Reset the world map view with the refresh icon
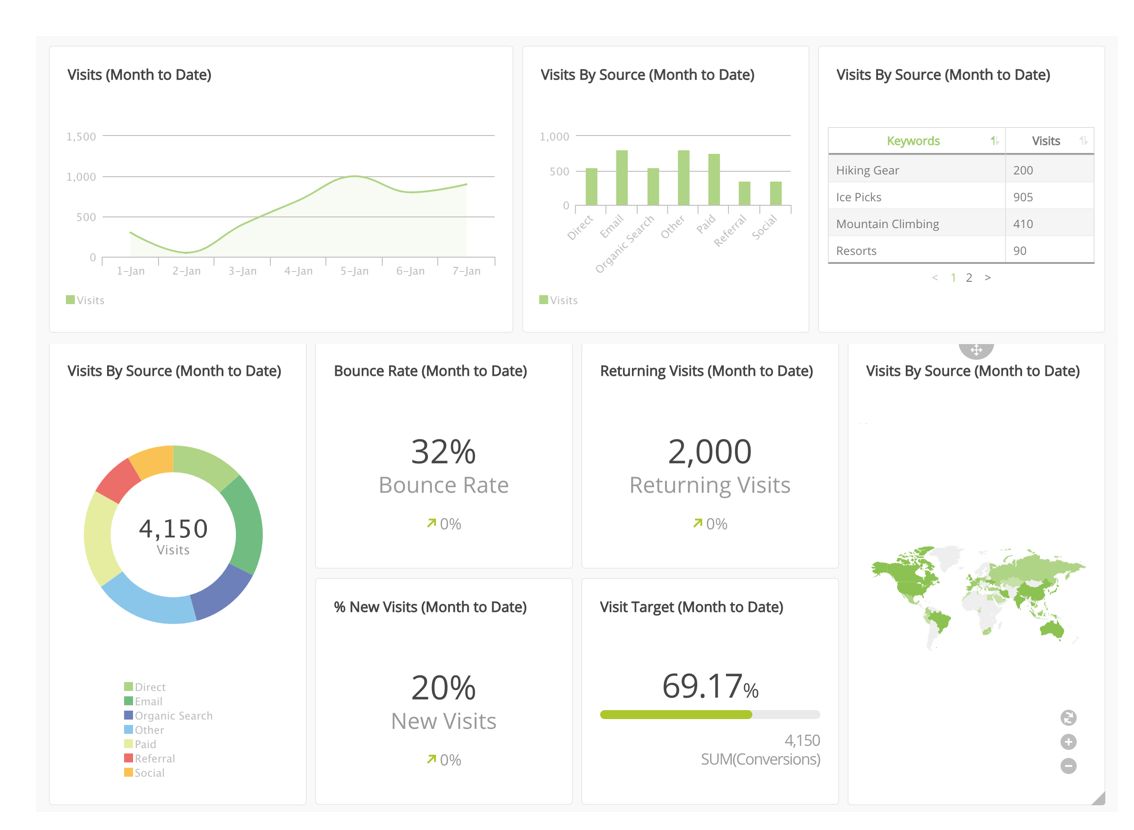1134x830 pixels. [x=1068, y=717]
